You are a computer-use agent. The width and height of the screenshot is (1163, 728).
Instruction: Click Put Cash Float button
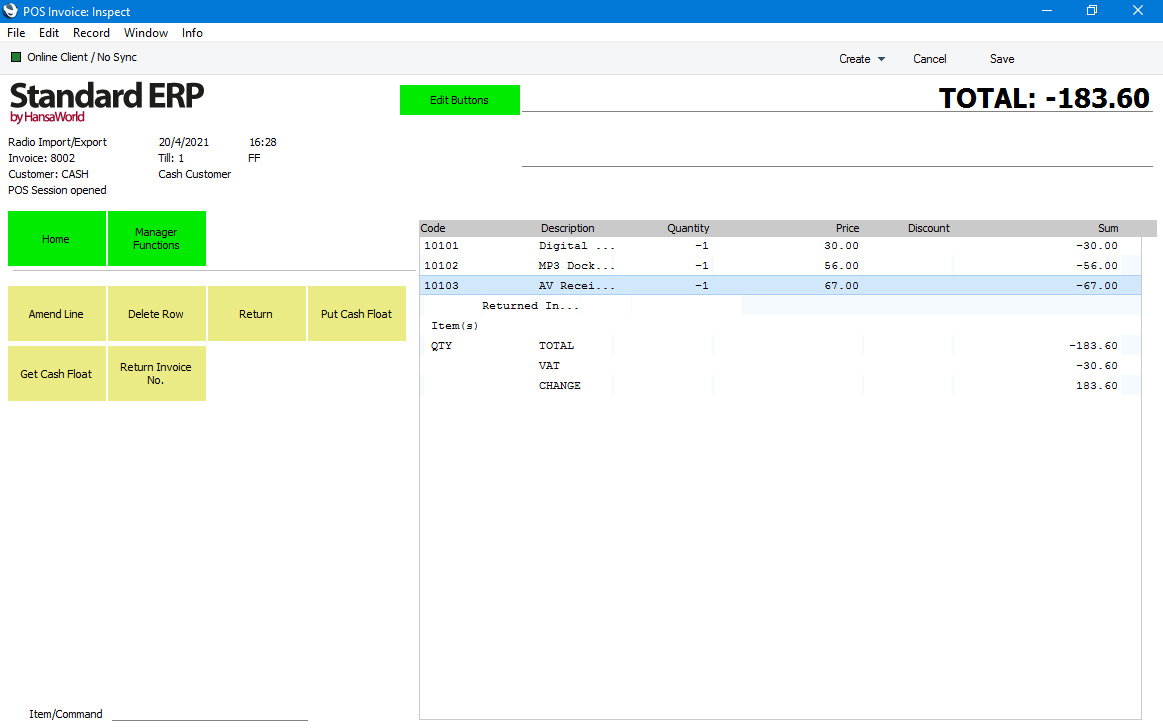coord(357,314)
